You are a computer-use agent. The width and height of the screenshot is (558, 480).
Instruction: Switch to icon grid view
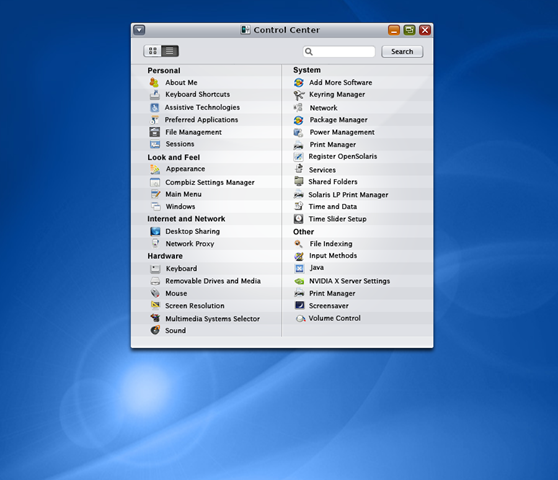coord(153,51)
